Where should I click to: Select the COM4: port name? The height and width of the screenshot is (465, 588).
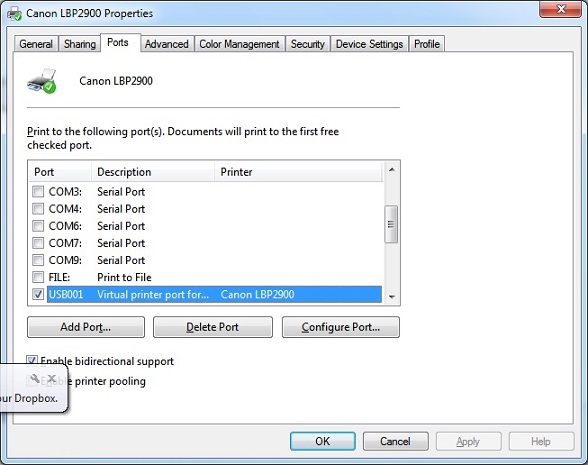[65, 209]
